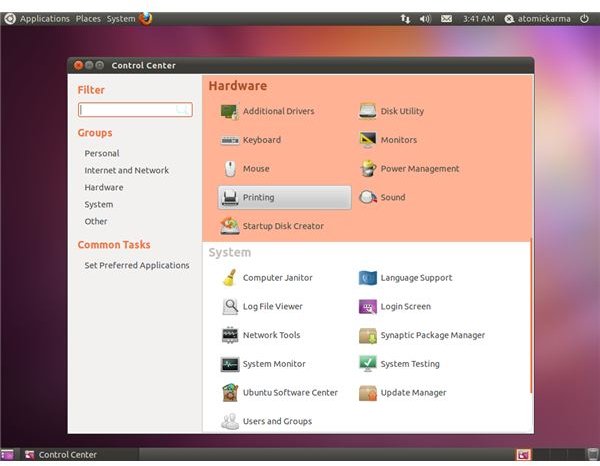Select the Internet and Network group
This screenshot has width=600, height=466.
pyautogui.click(x=126, y=170)
